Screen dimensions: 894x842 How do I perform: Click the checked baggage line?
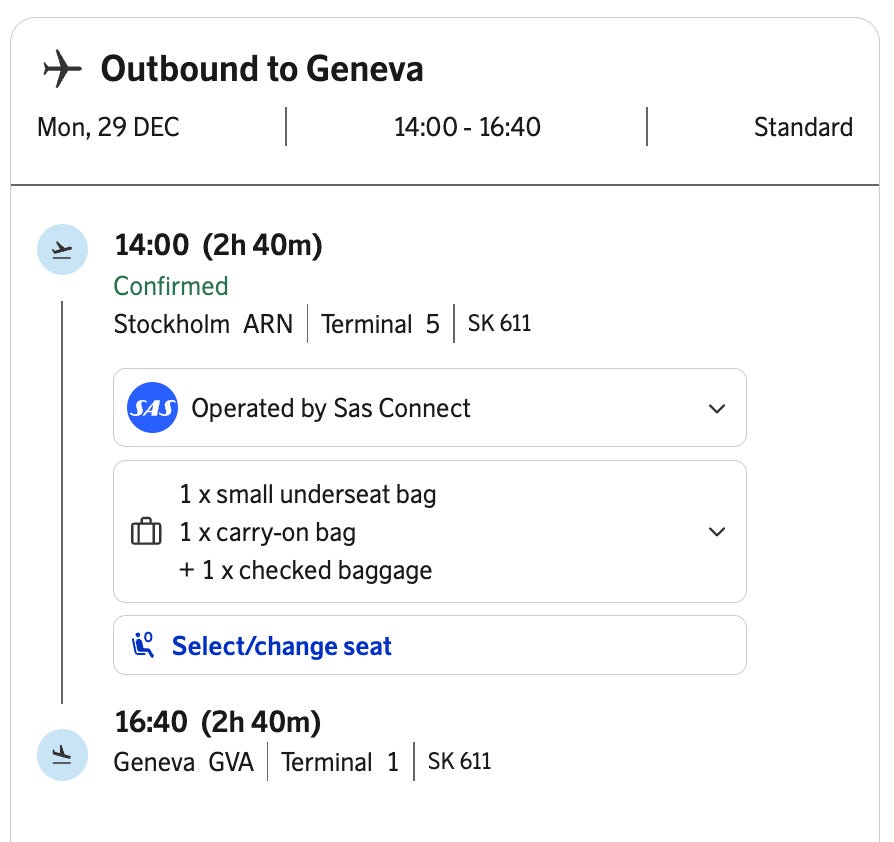tap(306, 571)
